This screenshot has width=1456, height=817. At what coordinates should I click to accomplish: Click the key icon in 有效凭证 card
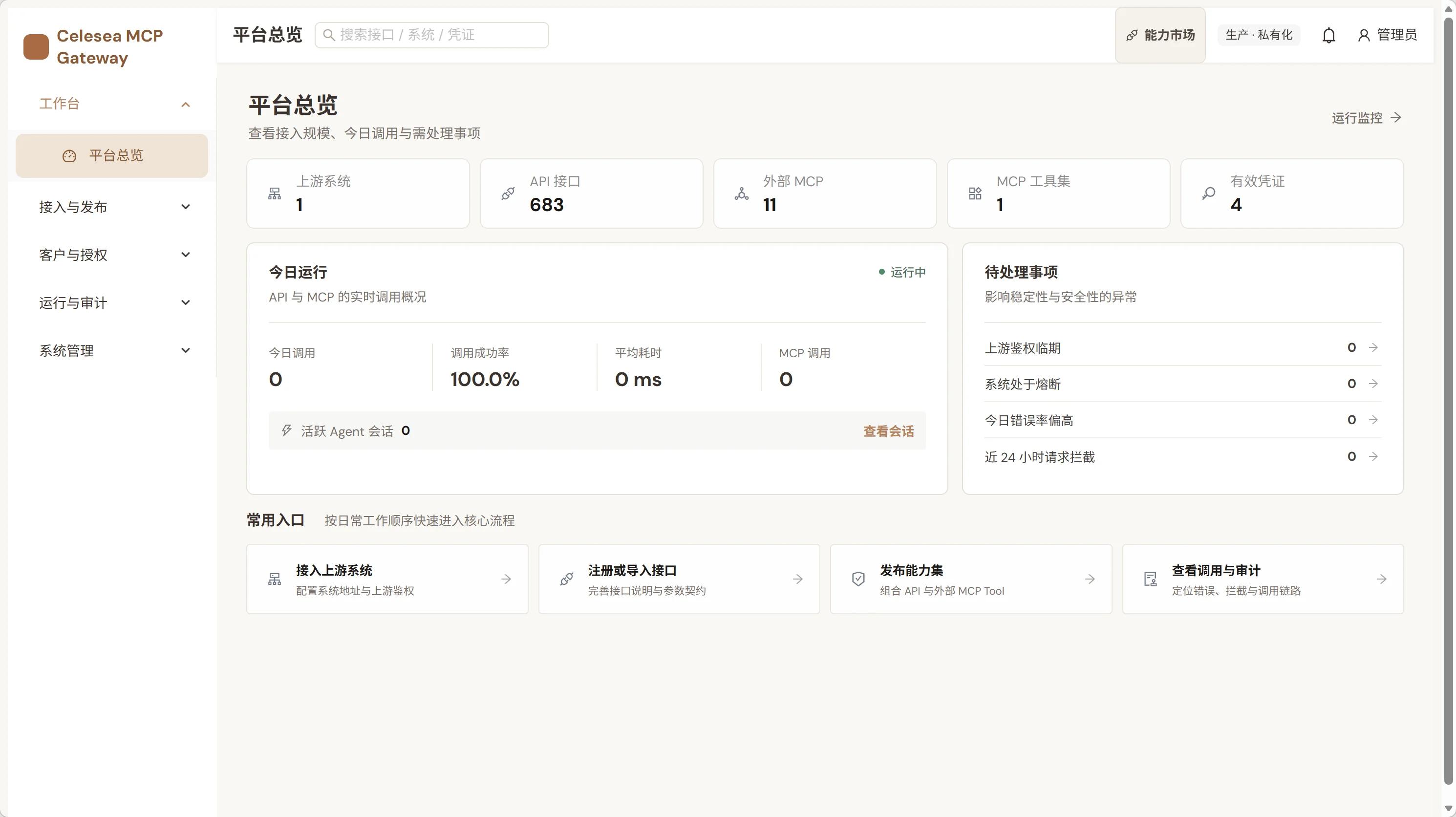coord(1208,194)
